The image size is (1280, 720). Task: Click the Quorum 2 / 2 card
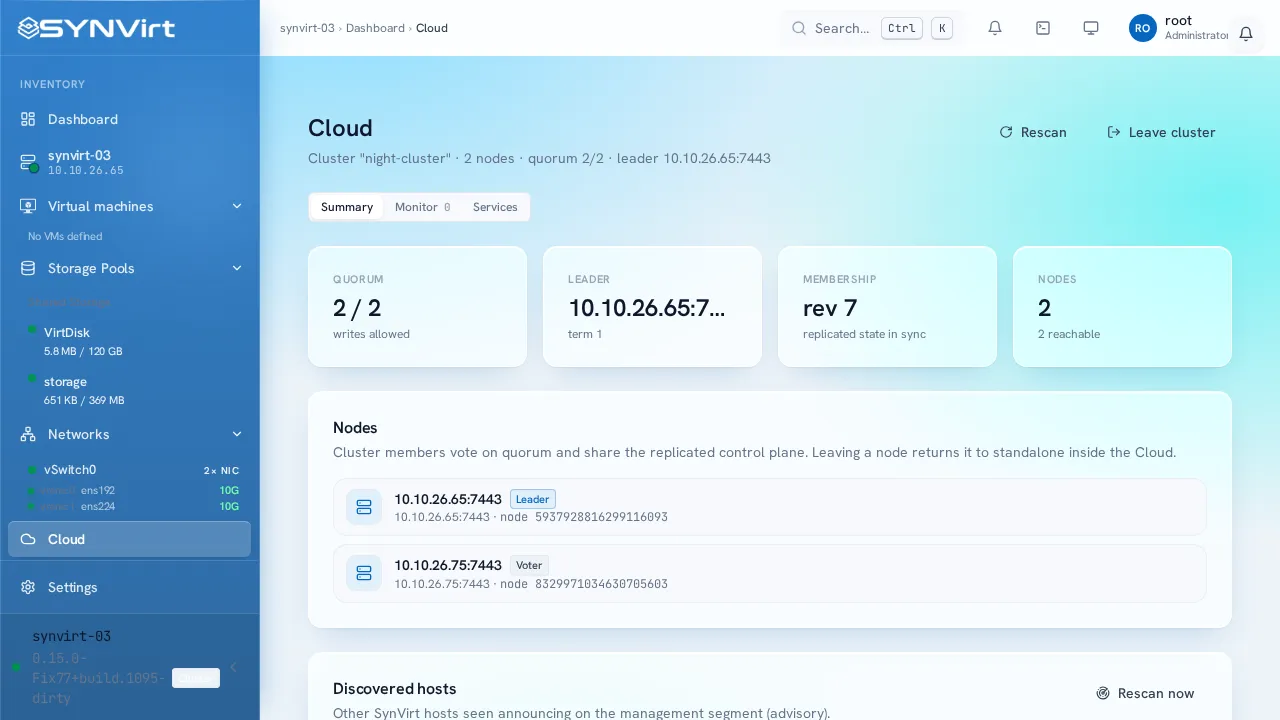417,307
